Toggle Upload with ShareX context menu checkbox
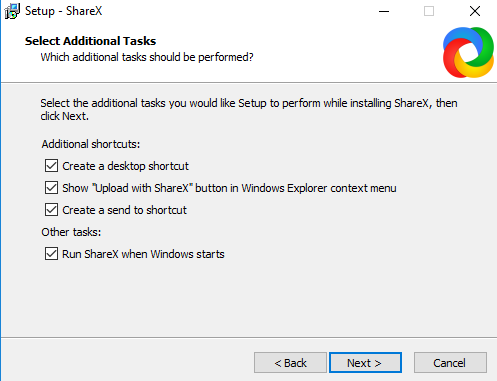497x381 pixels. [x=51, y=188]
